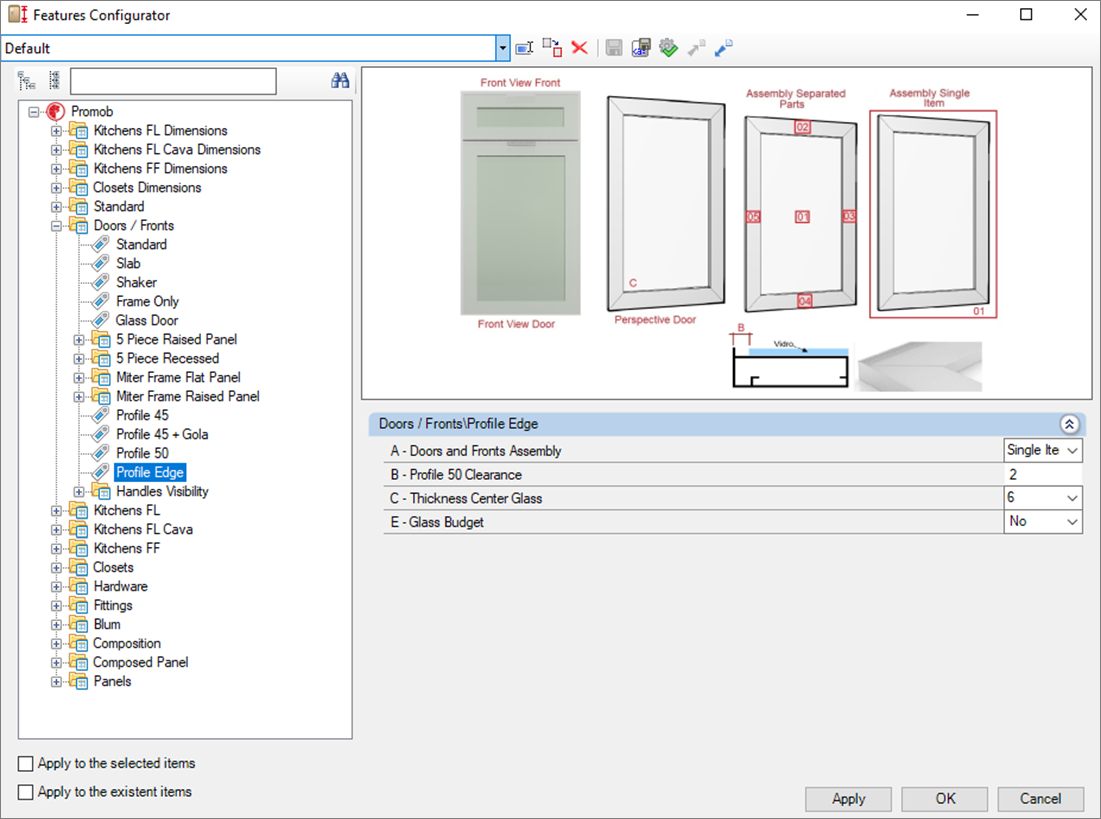1101x819 pixels.
Task: Click the Profile 50 Clearance value field
Action: click(1042, 475)
